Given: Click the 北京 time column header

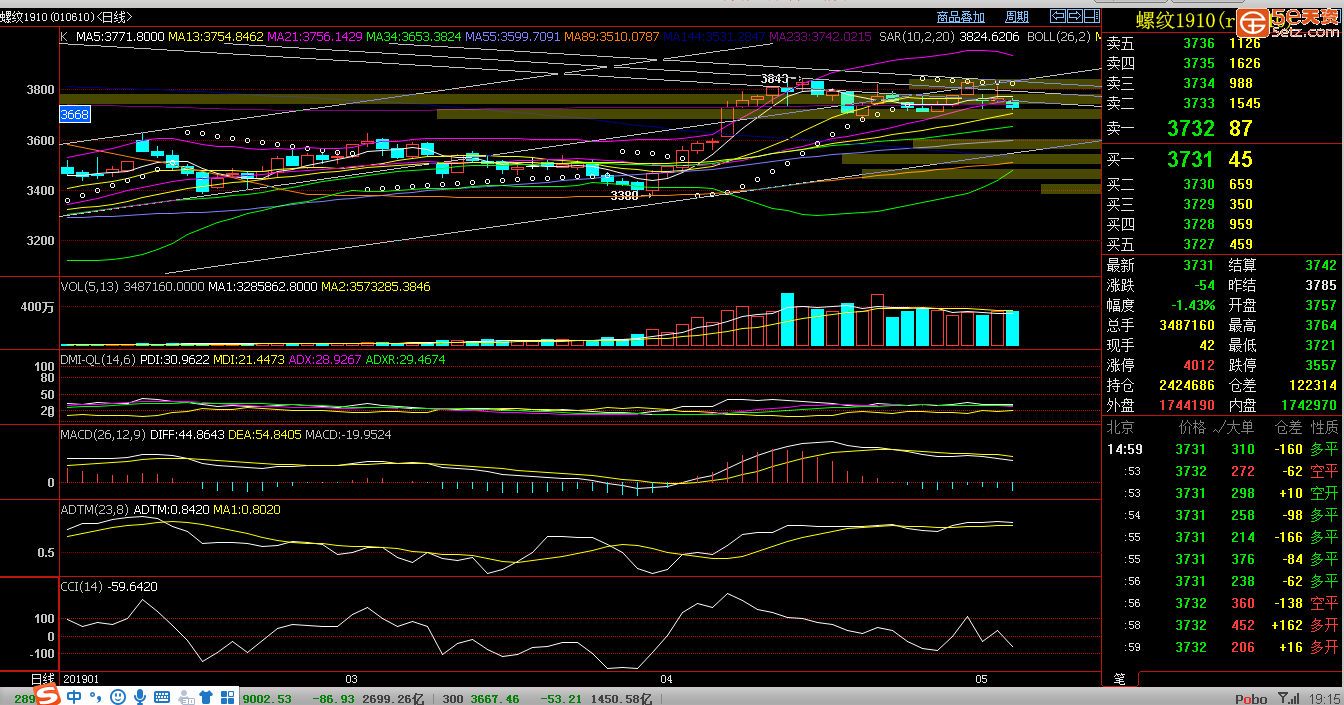Looking at the screenshot, I should (x=1119, y=427).
